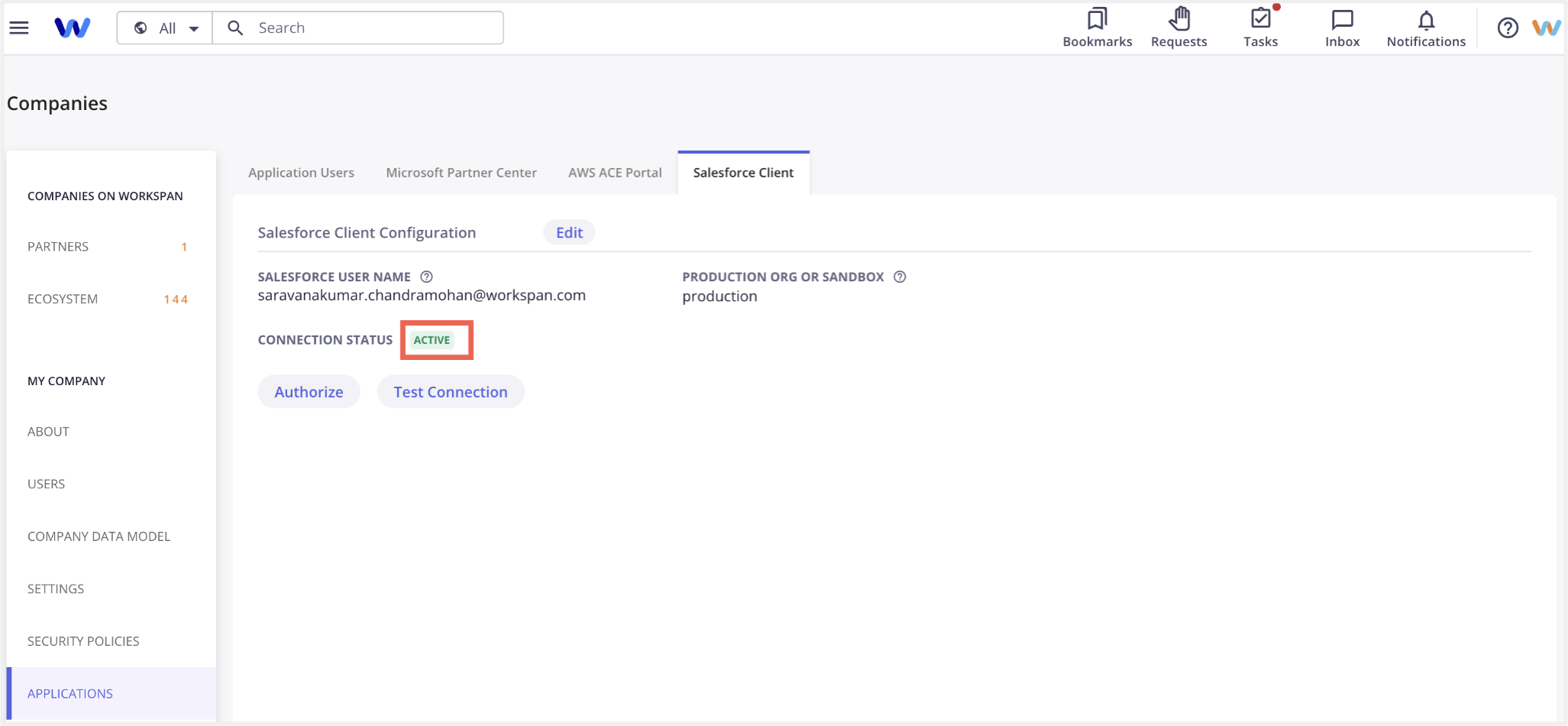This screenshot has width=1568, height=726.
Task: Click the Test Connection button
Action: click(x=451, y=392)
